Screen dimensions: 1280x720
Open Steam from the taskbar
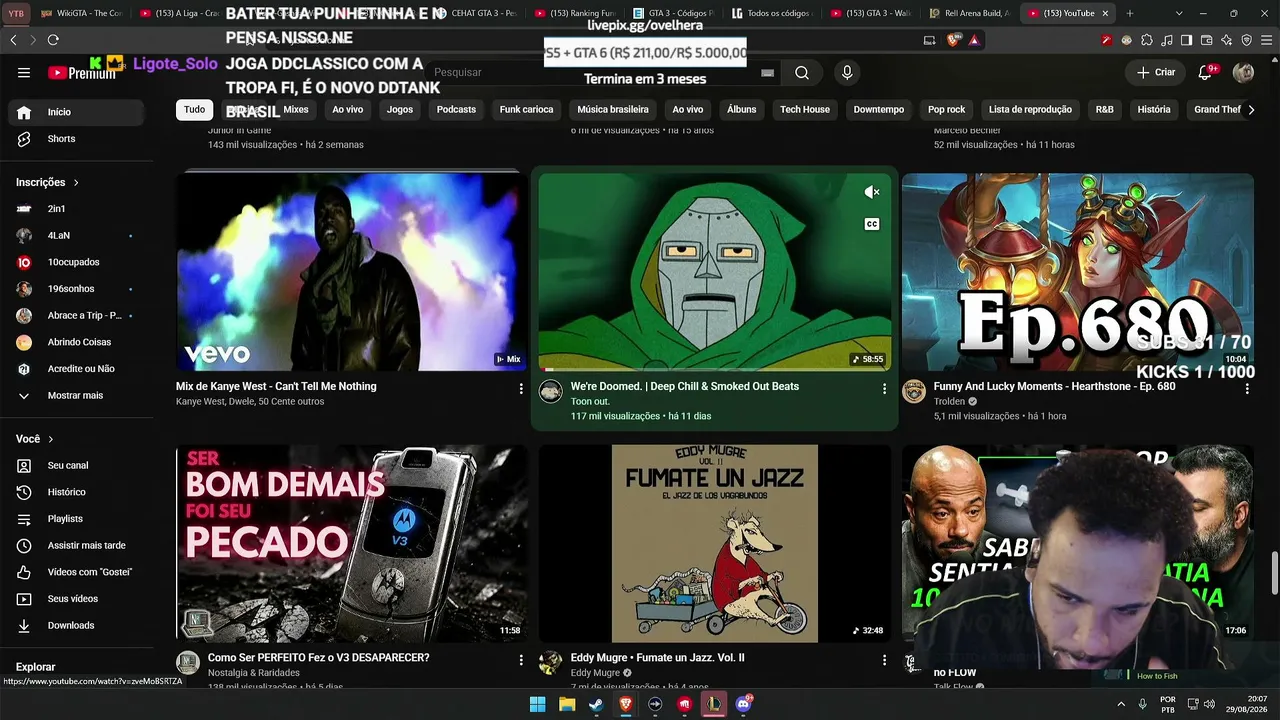(596, 704)
